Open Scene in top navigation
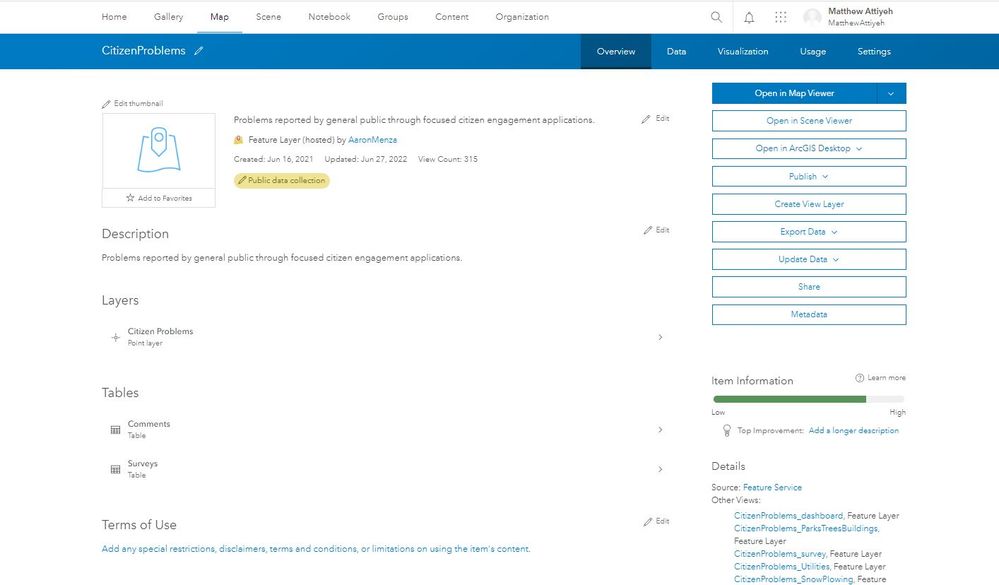Viewport: 999px width, 585px height. (x=268, y=17)
